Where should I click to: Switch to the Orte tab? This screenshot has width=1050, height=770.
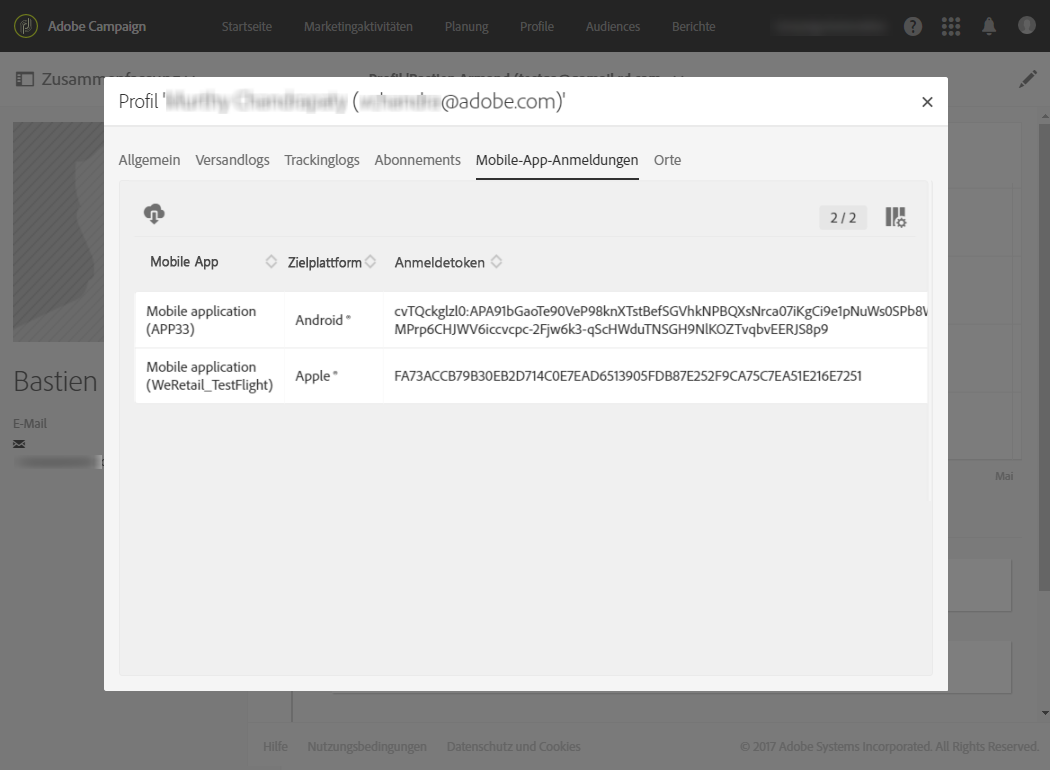tap(667, 160)
